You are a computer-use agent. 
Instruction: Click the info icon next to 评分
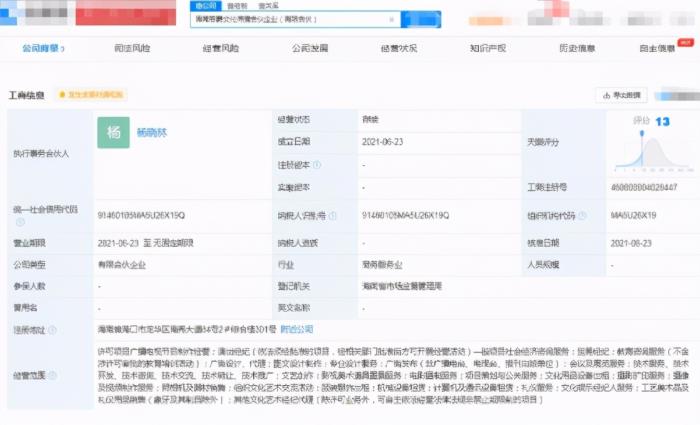tap(654, 121)
